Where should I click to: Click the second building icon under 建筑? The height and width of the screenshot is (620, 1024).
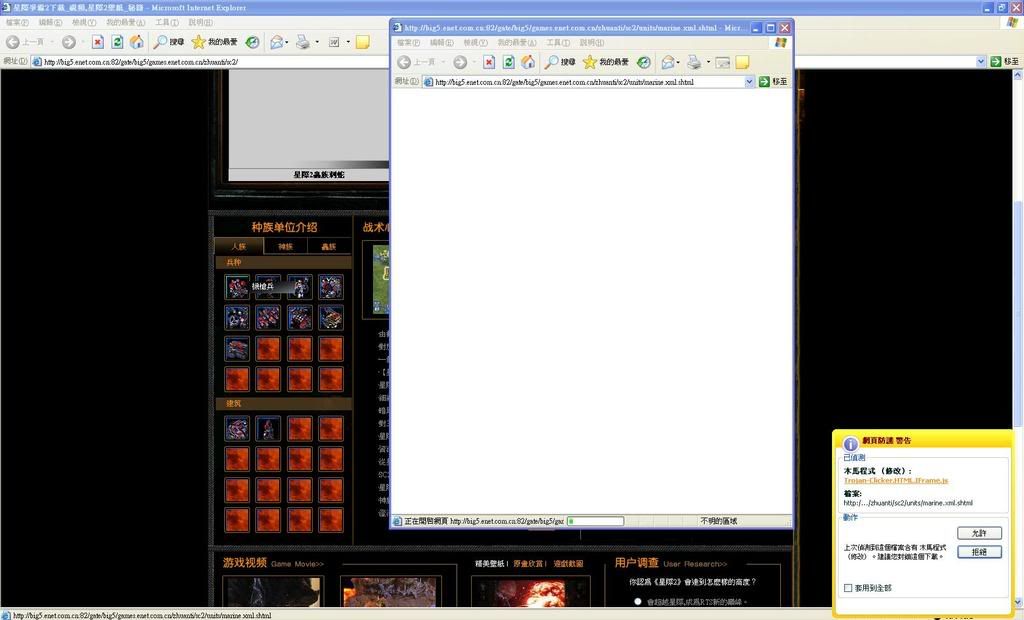268,429
